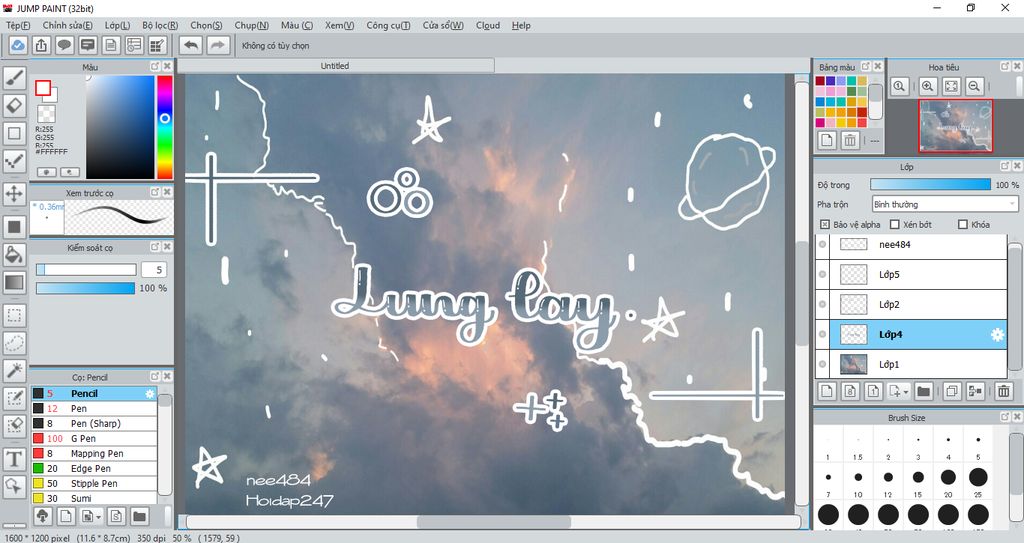Enable the Xén bớt checkbox

pyautogui.click(x=895, y=224)
